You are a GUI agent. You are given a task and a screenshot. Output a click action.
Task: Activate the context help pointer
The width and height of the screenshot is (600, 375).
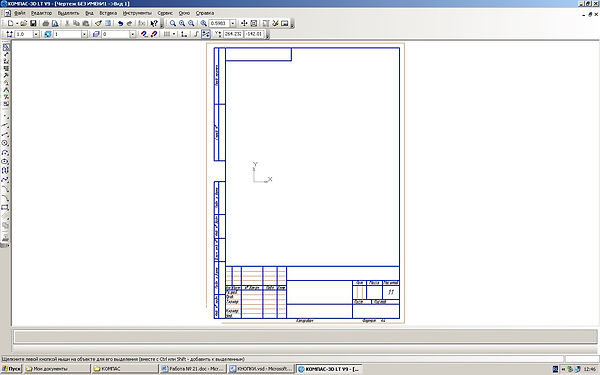point(154,23)
